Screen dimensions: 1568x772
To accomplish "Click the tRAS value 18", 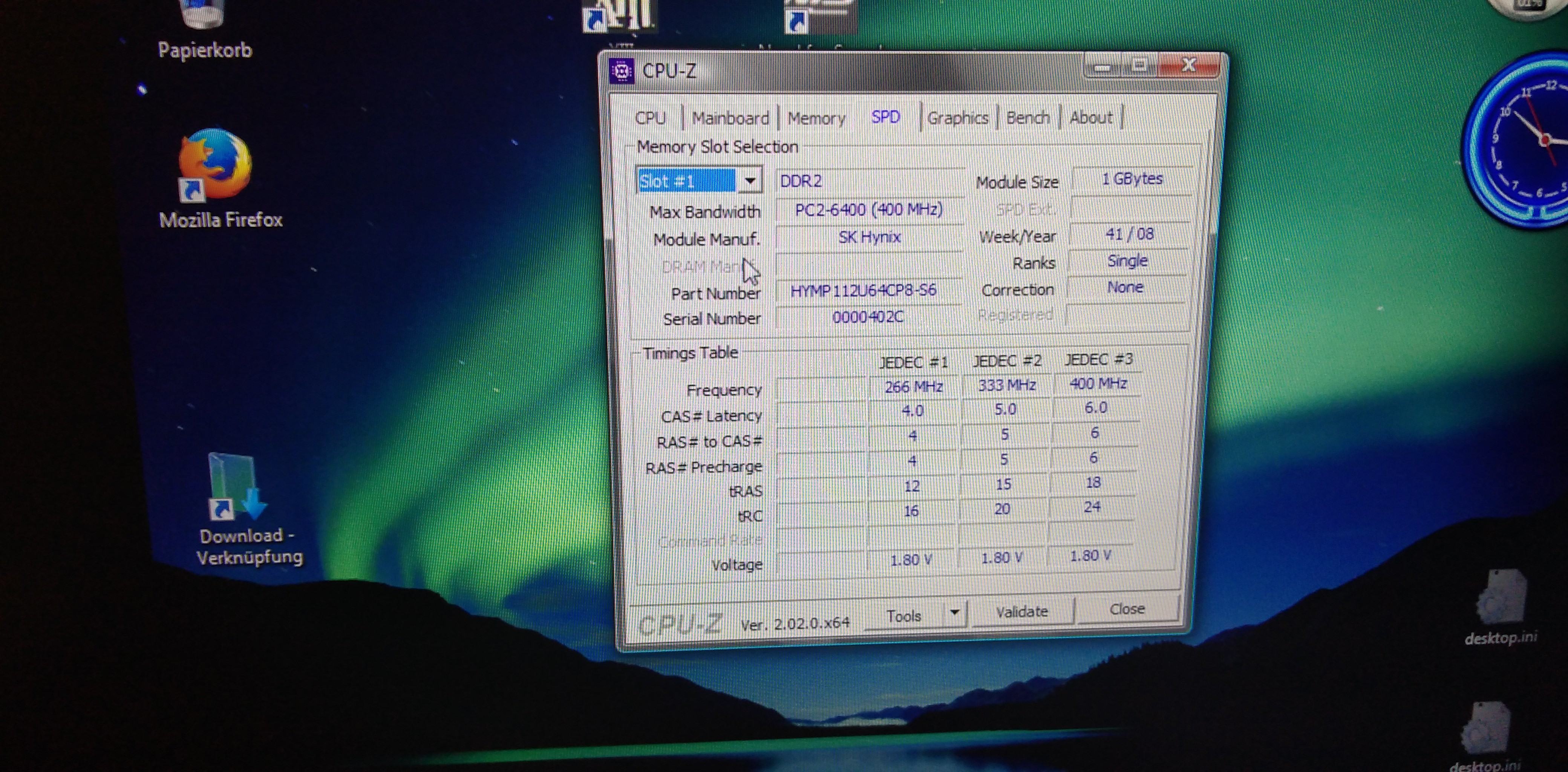I will 1093,482.
